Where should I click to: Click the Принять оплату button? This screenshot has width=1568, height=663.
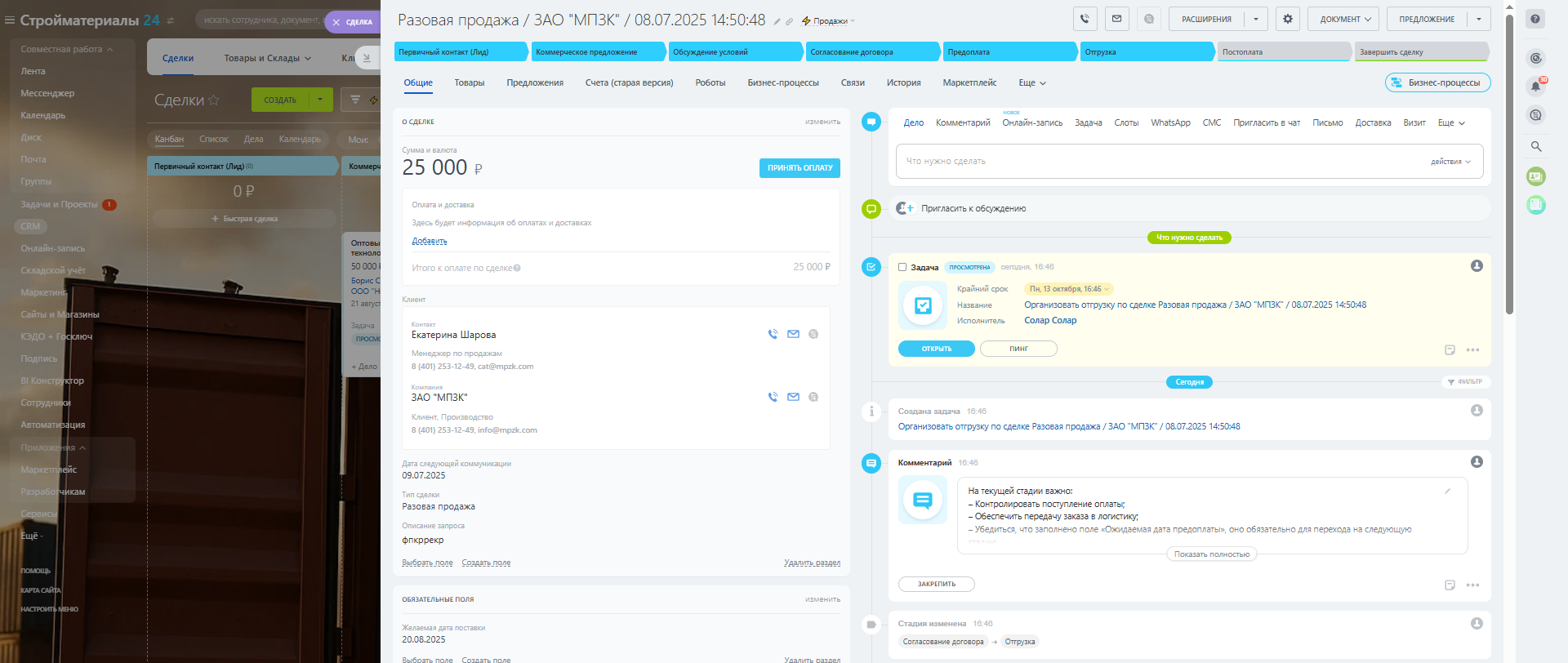click(800, 167)
